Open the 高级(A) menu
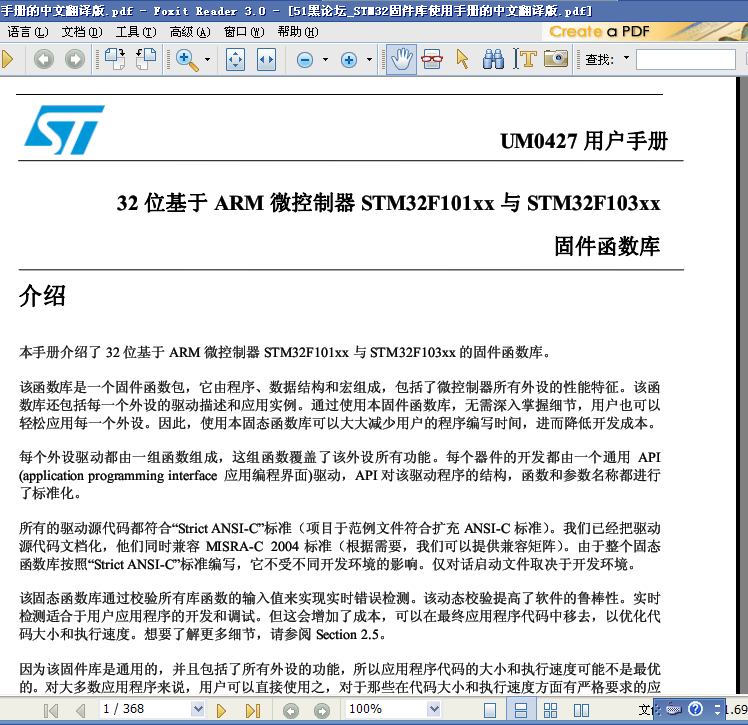 190,32
